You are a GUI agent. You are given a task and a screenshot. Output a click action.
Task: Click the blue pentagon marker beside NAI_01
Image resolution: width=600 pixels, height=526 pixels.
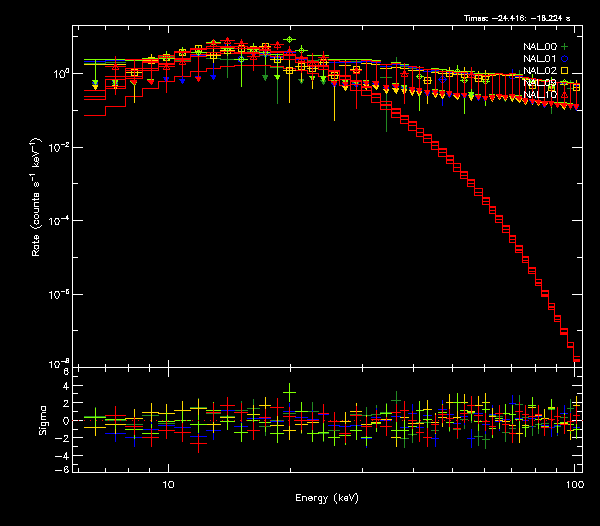coord(564,59)
